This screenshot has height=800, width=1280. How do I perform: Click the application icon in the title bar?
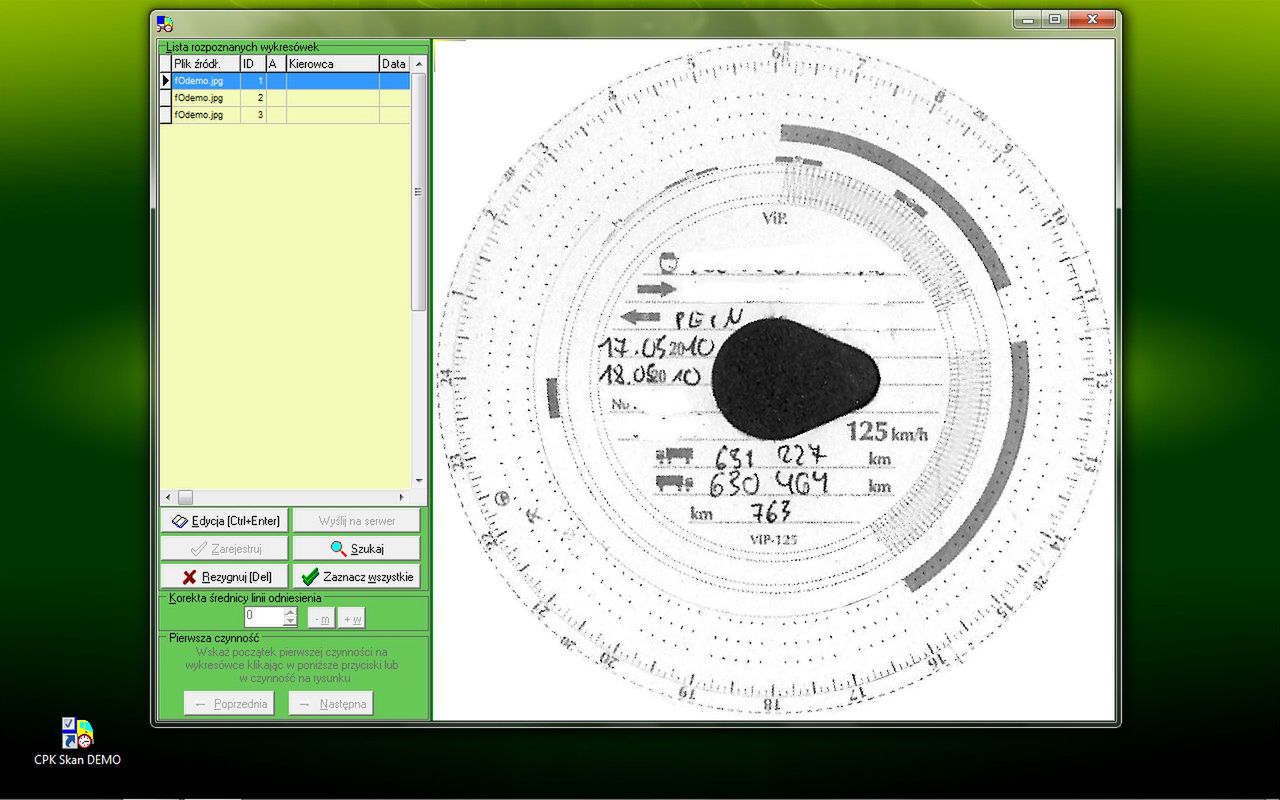click(x=165, y=23)
